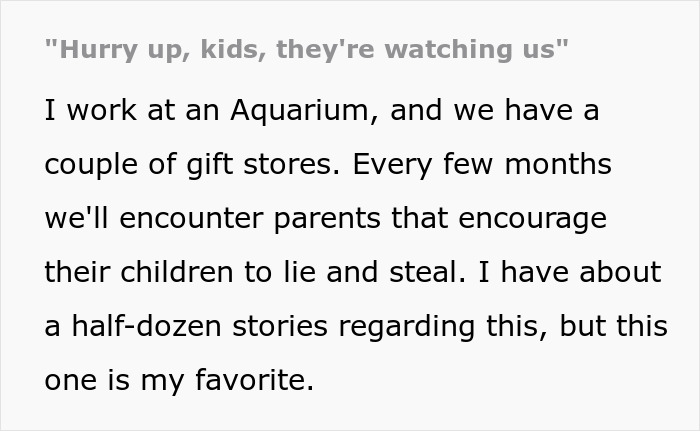Click the word "Every"
The height and width of the screenshot is (431, 700).
[410, 165]
